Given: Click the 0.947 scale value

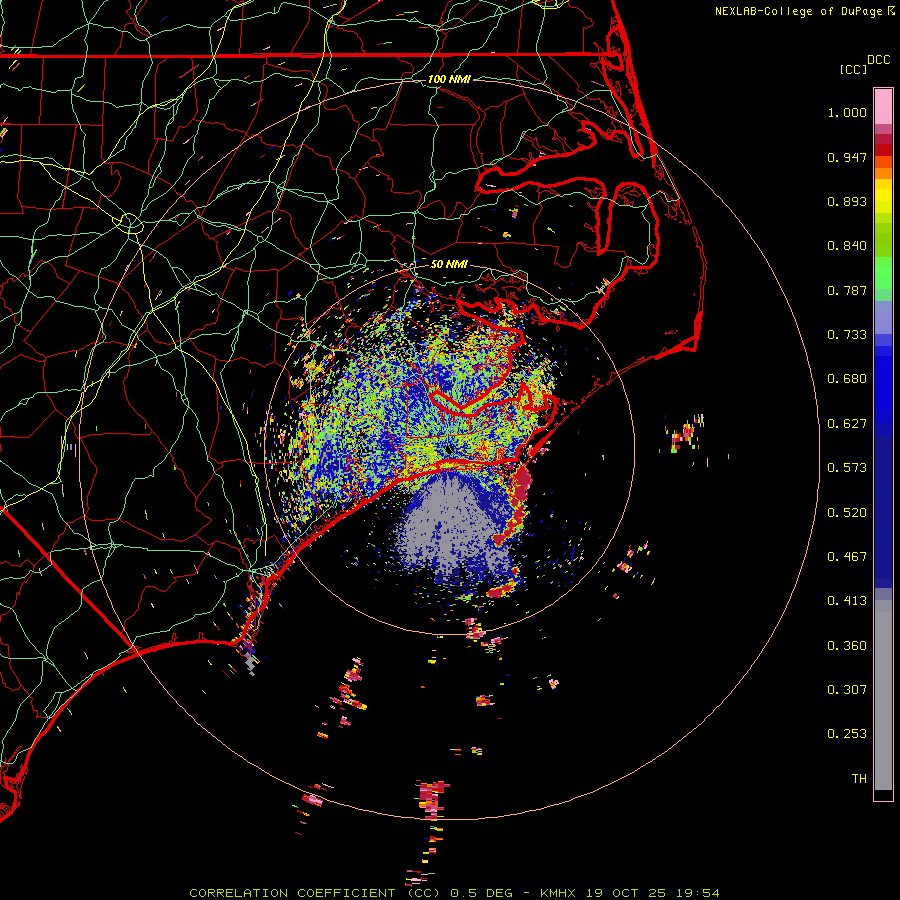Looking at the screenshot, I should [847, 157].
